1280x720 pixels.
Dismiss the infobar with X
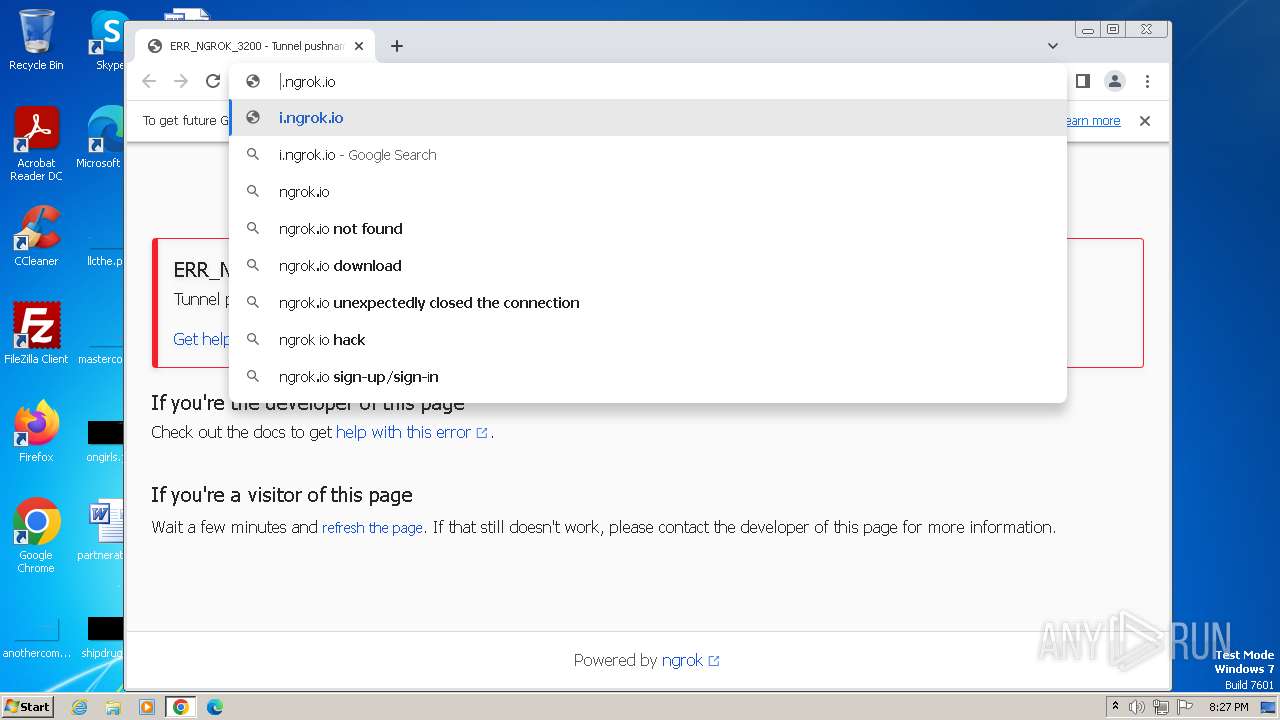click(1145, 121)
